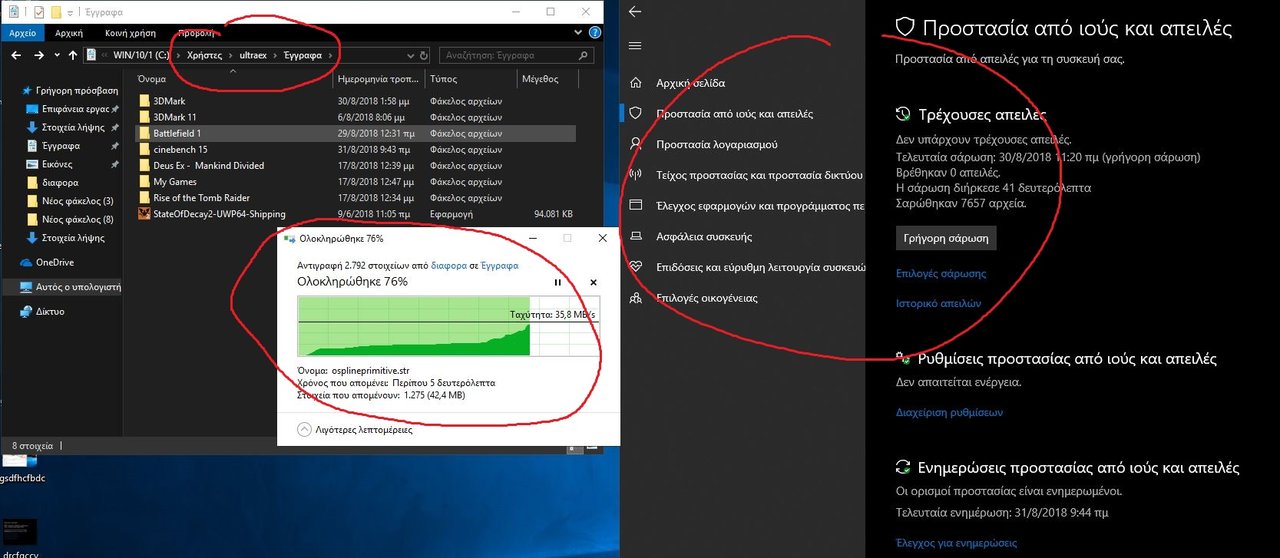This screenshot has width=1280, height=558.
Task: Click Χρήστες in the address breadcrumb
Action: 206,55
